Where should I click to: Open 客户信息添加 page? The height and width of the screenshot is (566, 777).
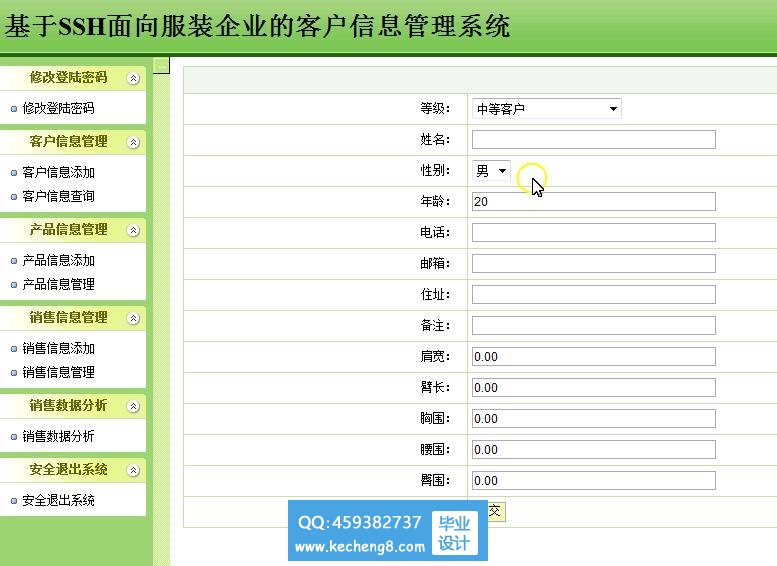click(58, 172)
